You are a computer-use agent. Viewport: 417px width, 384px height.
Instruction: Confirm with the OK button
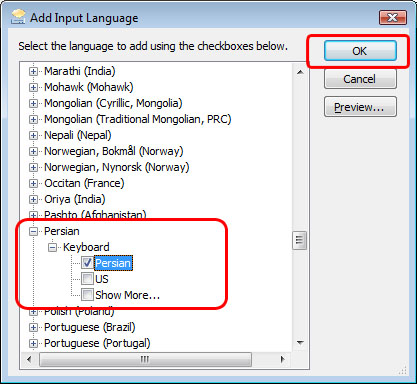360,51
